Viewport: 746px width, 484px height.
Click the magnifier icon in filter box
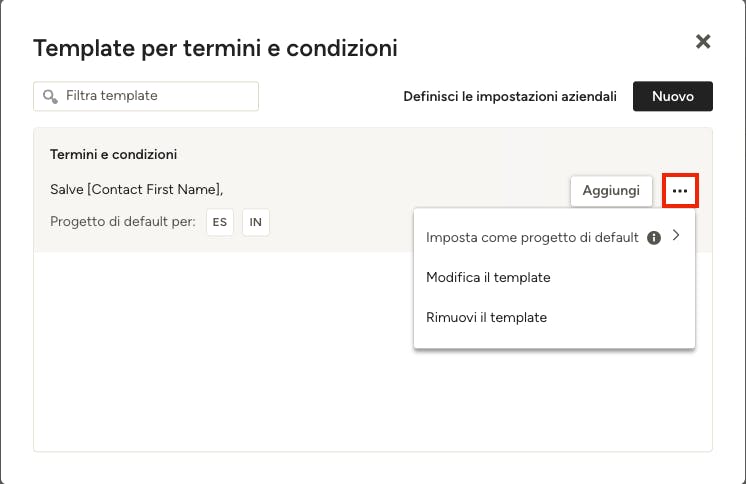coord(50,97)
